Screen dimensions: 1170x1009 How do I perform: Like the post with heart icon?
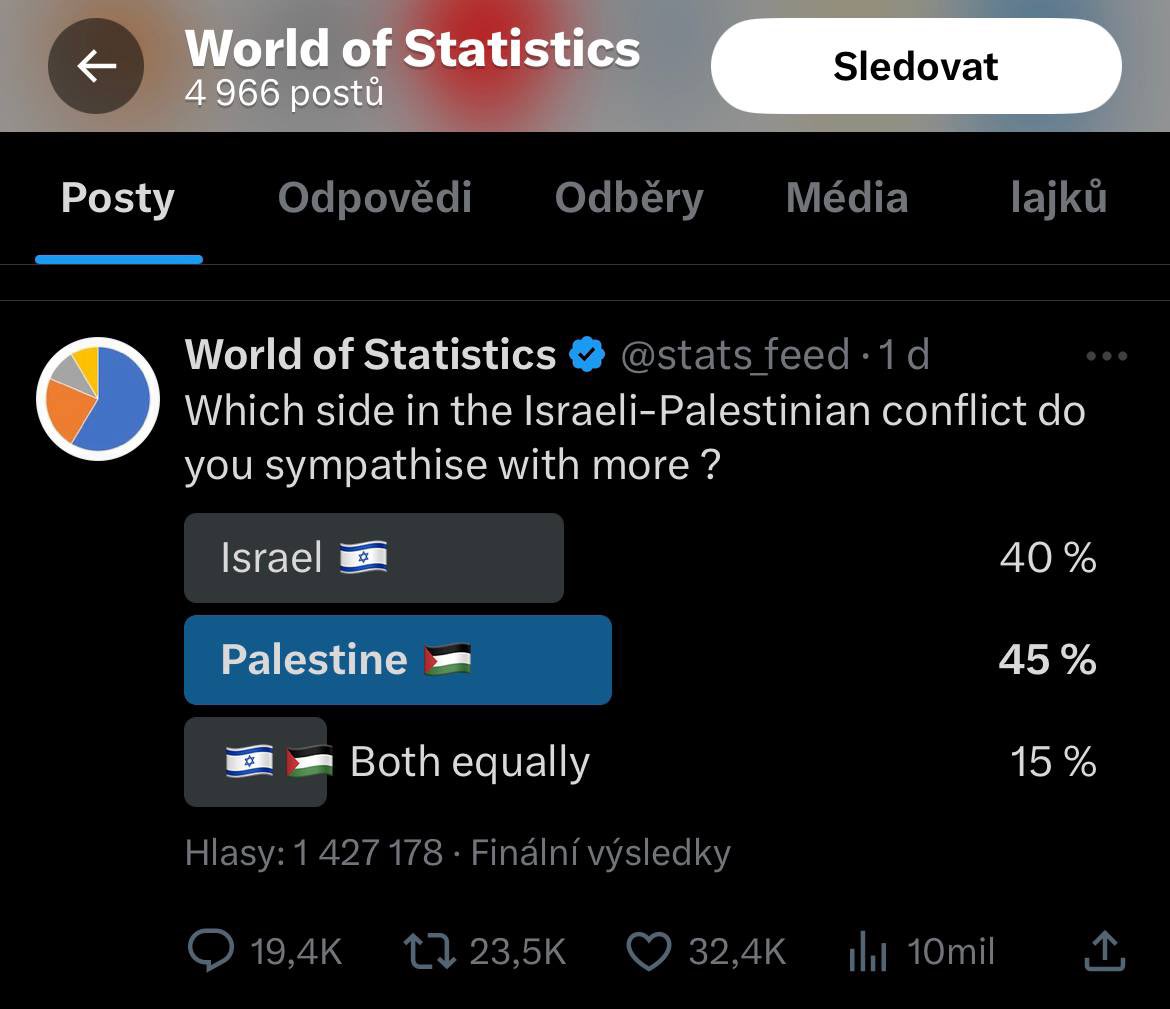(x=648, y=952)
